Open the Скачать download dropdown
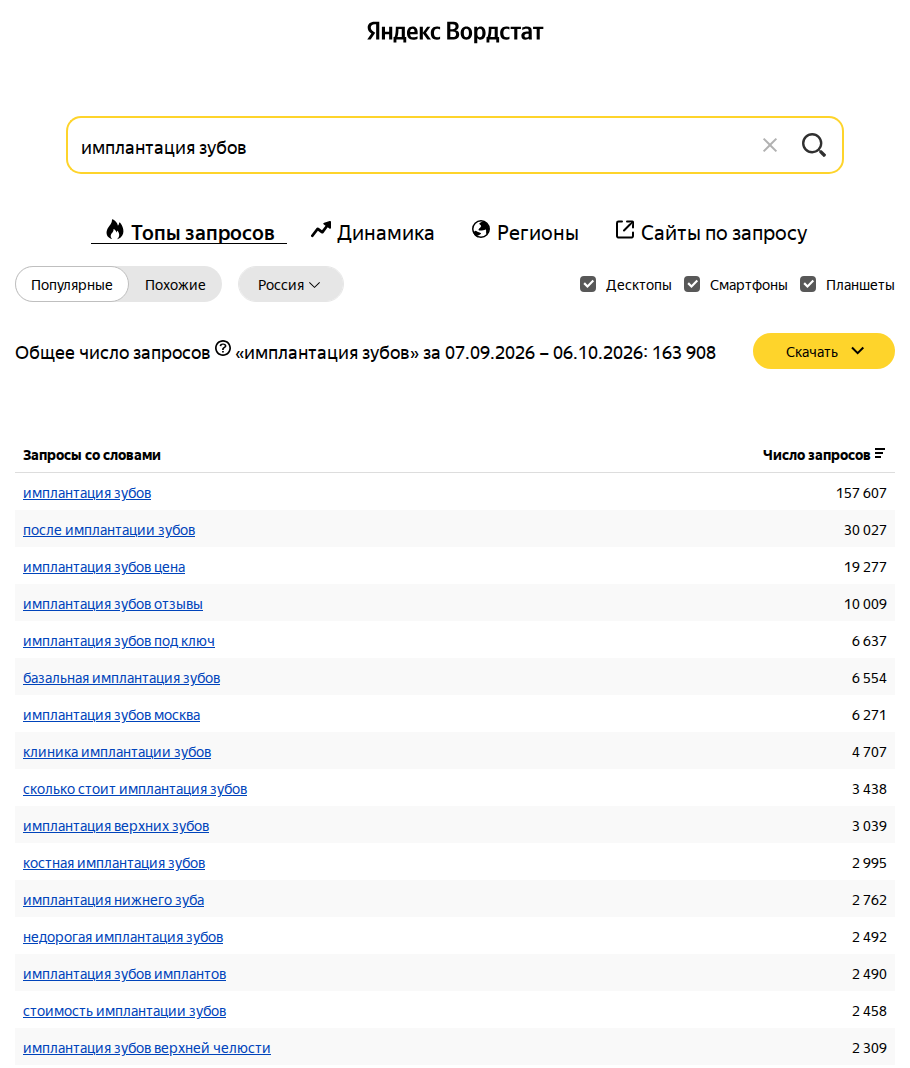The image size is (910, 1068). click(x=823, y=351)
